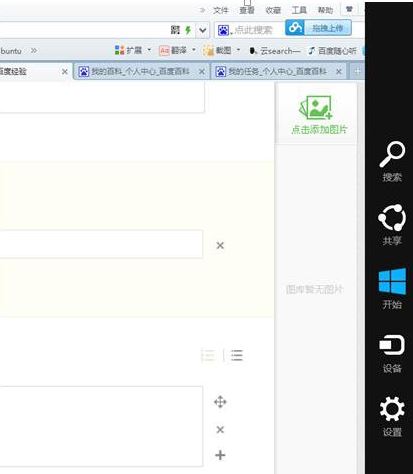Screen dimensions: 413x474
Task: Click the Baidu paw search engine icon
Action: click(x=223, y=31)
